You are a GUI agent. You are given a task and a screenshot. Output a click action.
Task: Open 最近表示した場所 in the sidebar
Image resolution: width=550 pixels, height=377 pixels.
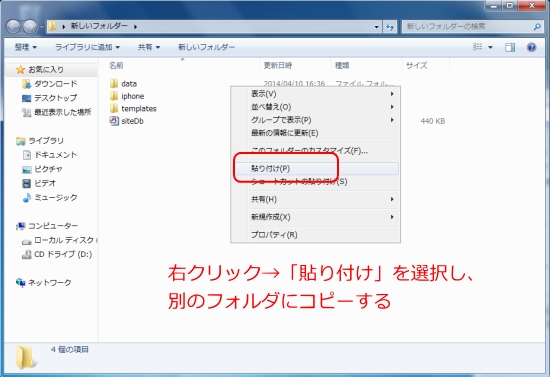(62, 112)
